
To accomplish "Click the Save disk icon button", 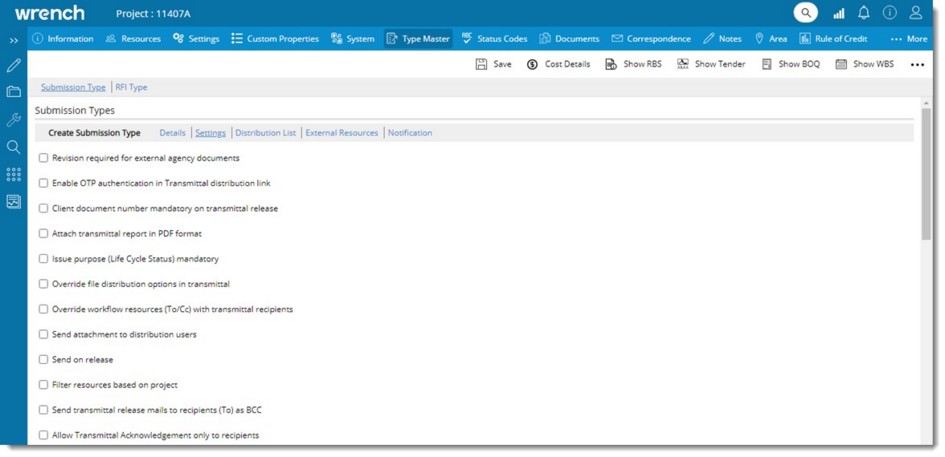I will coord(493,64).
